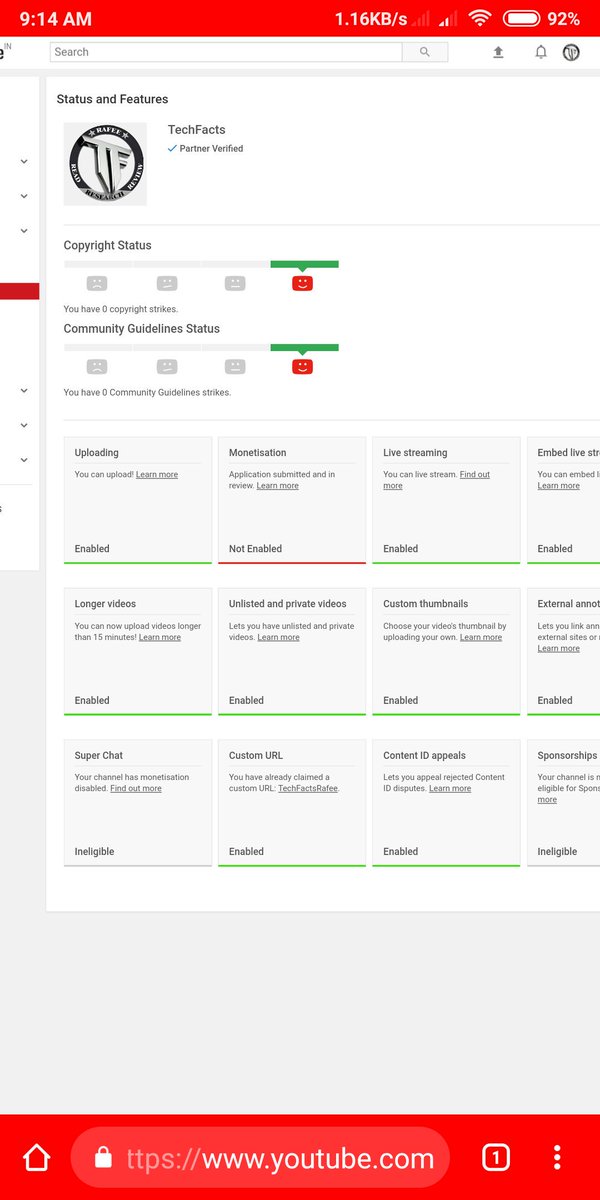Screen dimensions: 600x1200
Task: Open Learn more in Unlisted and private videos
Action: click(x=278, y=637)
